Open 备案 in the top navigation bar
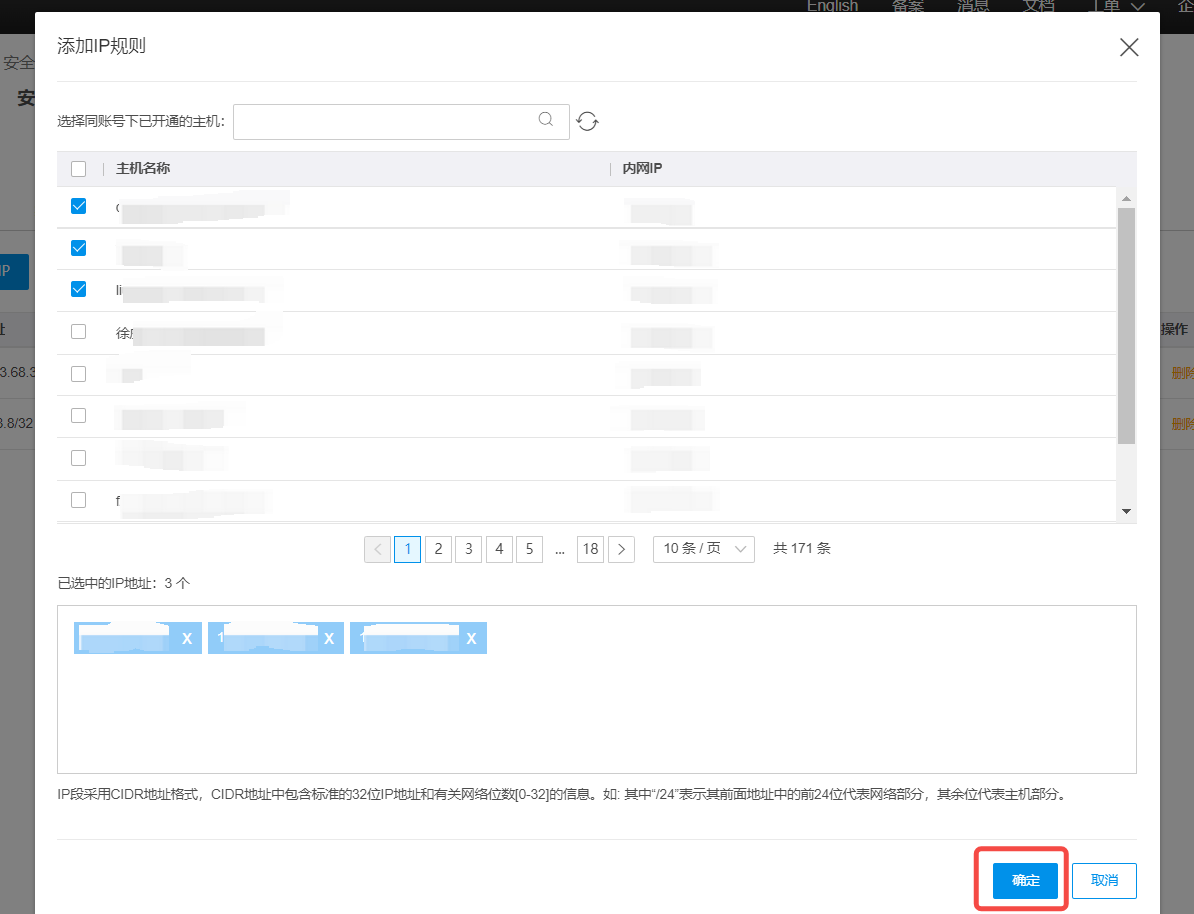This screenshot has width=1194, height=914. [x=908, y=6]
